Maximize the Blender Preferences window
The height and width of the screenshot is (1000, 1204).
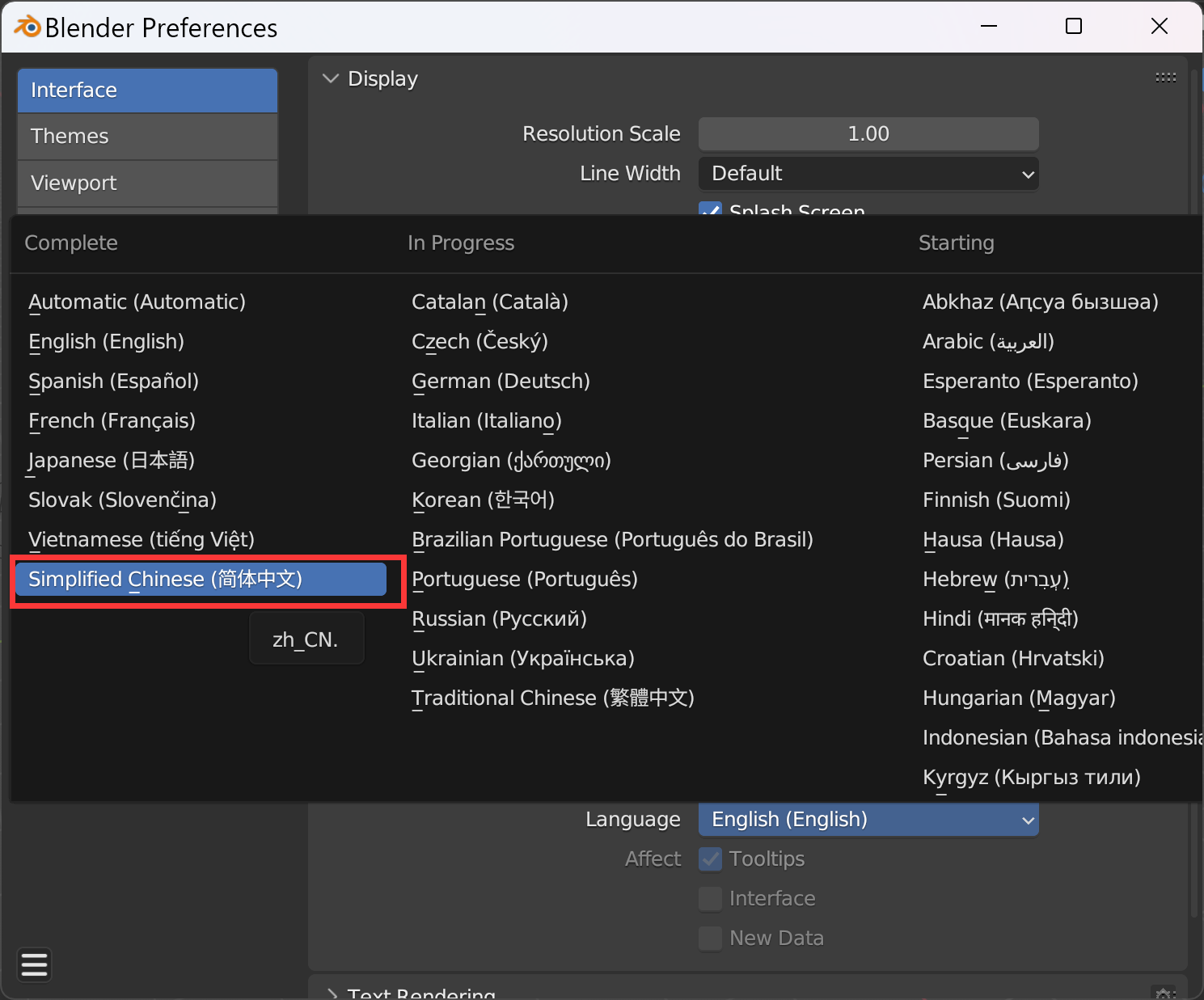tap(1073, 27)
